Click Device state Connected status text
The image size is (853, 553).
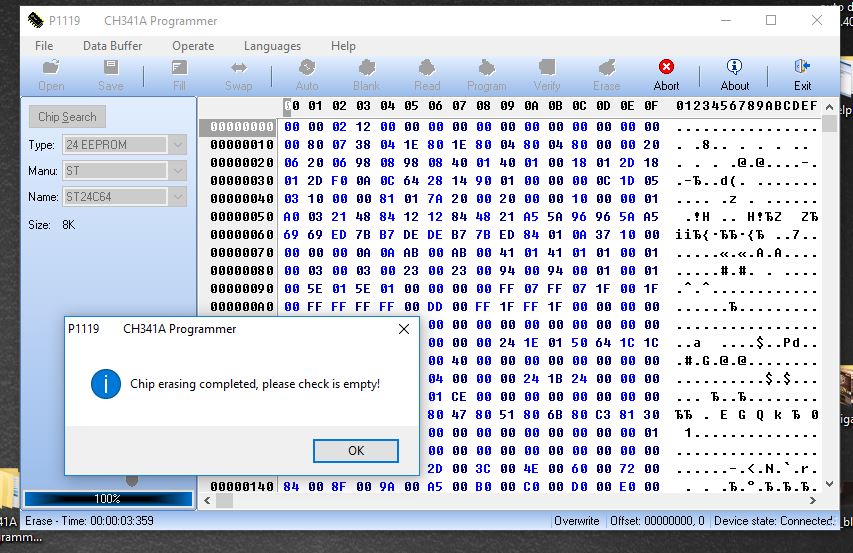coord(774,521)
